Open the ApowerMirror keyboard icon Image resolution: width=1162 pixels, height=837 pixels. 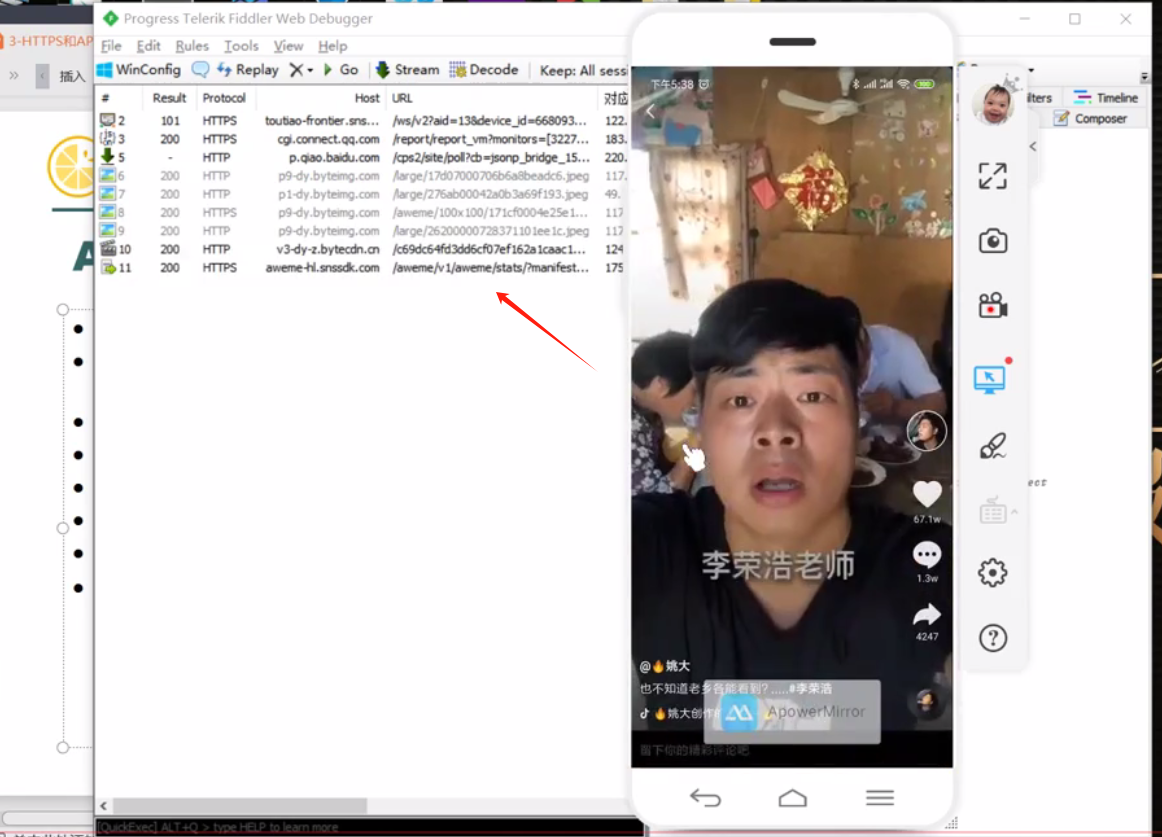pyautogui.click(x=992, y=512)
